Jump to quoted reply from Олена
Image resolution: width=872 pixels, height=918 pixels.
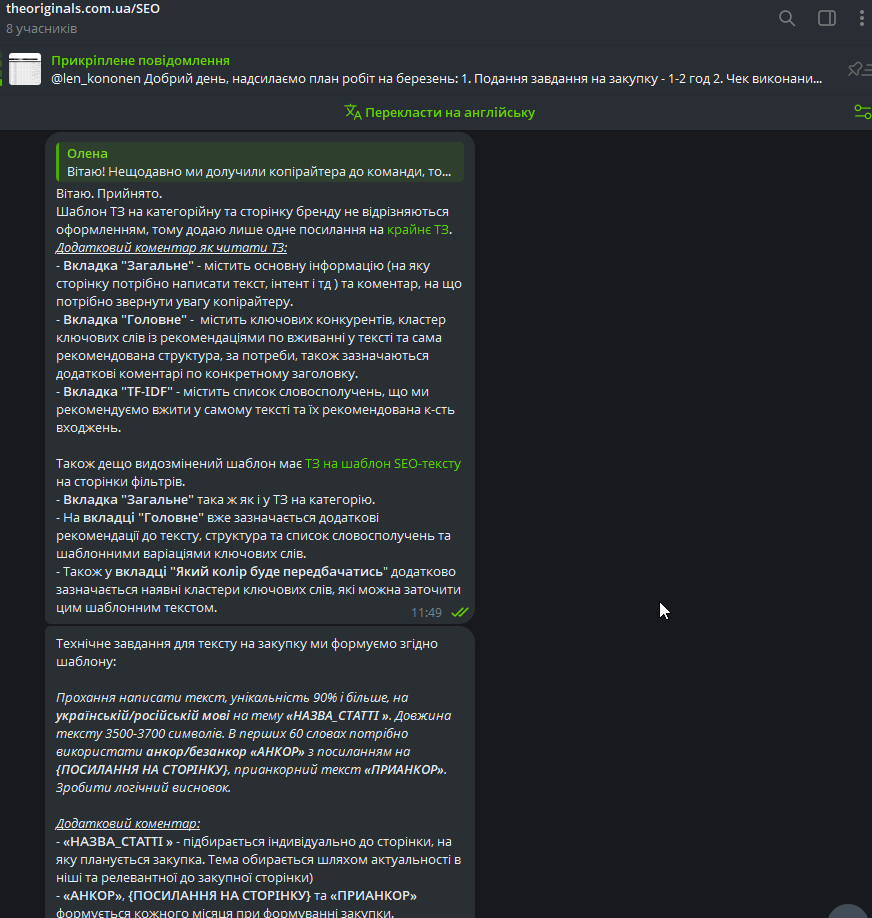[260, 162]
